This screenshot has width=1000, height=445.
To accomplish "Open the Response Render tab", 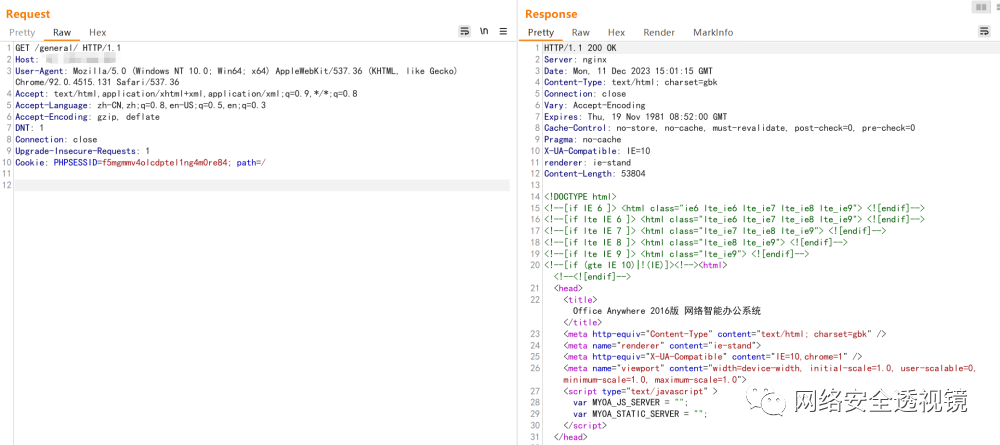I will (659, 33).
